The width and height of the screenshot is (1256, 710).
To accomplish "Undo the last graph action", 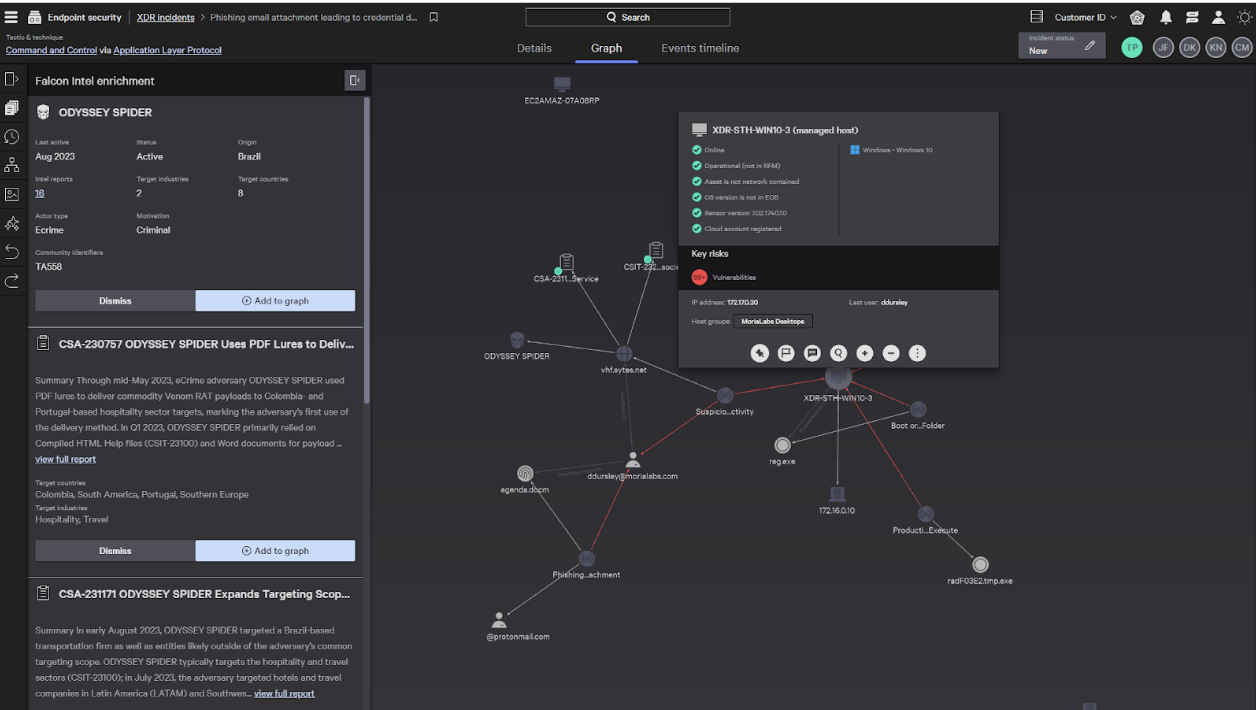I will 12,251.
